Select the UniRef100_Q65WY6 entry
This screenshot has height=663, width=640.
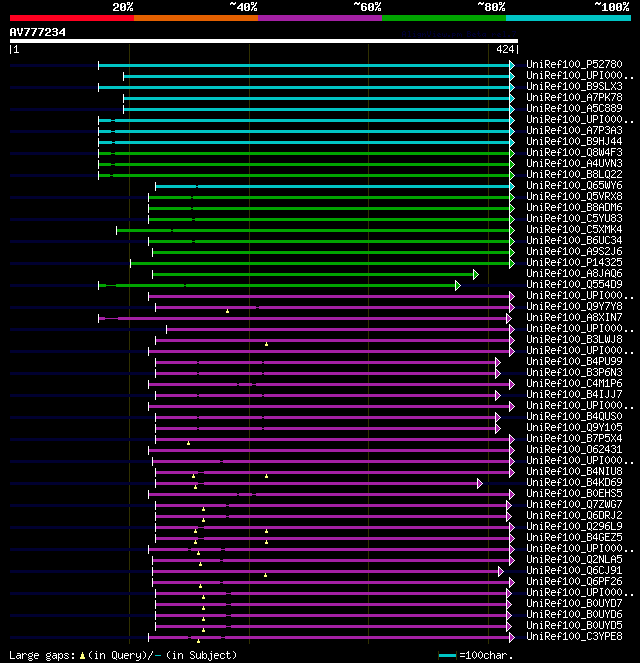click(574, 185)
